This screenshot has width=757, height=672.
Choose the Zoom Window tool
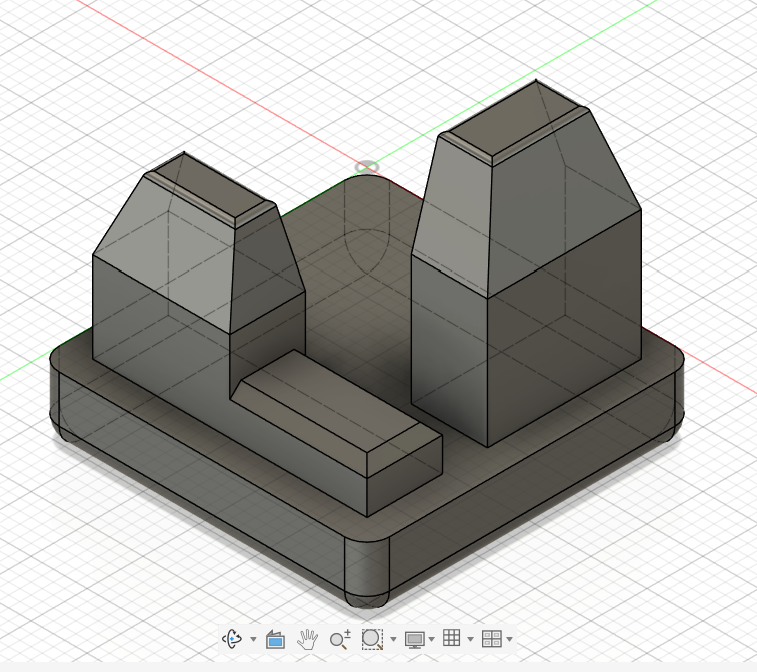(372, 639)
